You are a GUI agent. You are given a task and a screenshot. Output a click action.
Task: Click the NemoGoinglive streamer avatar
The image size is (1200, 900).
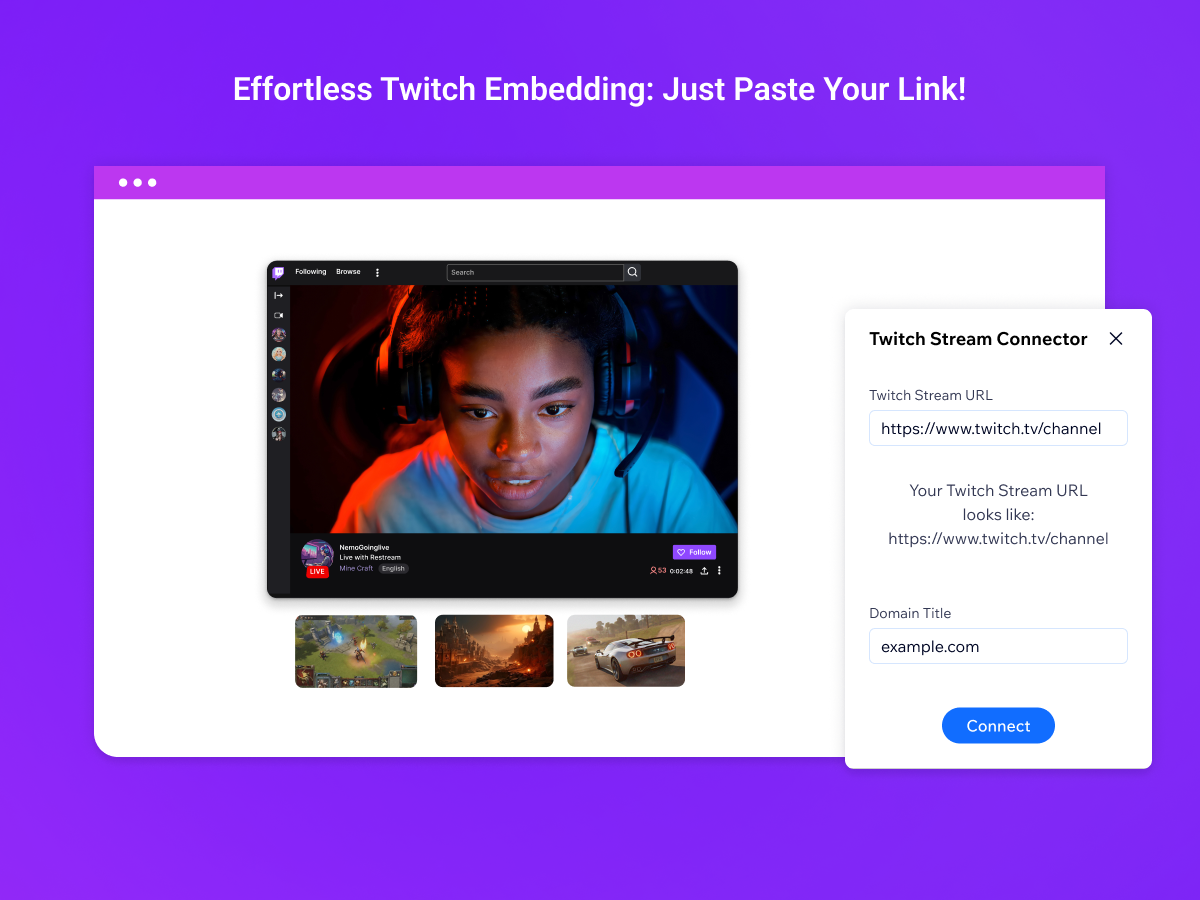[x=317, y=555]
